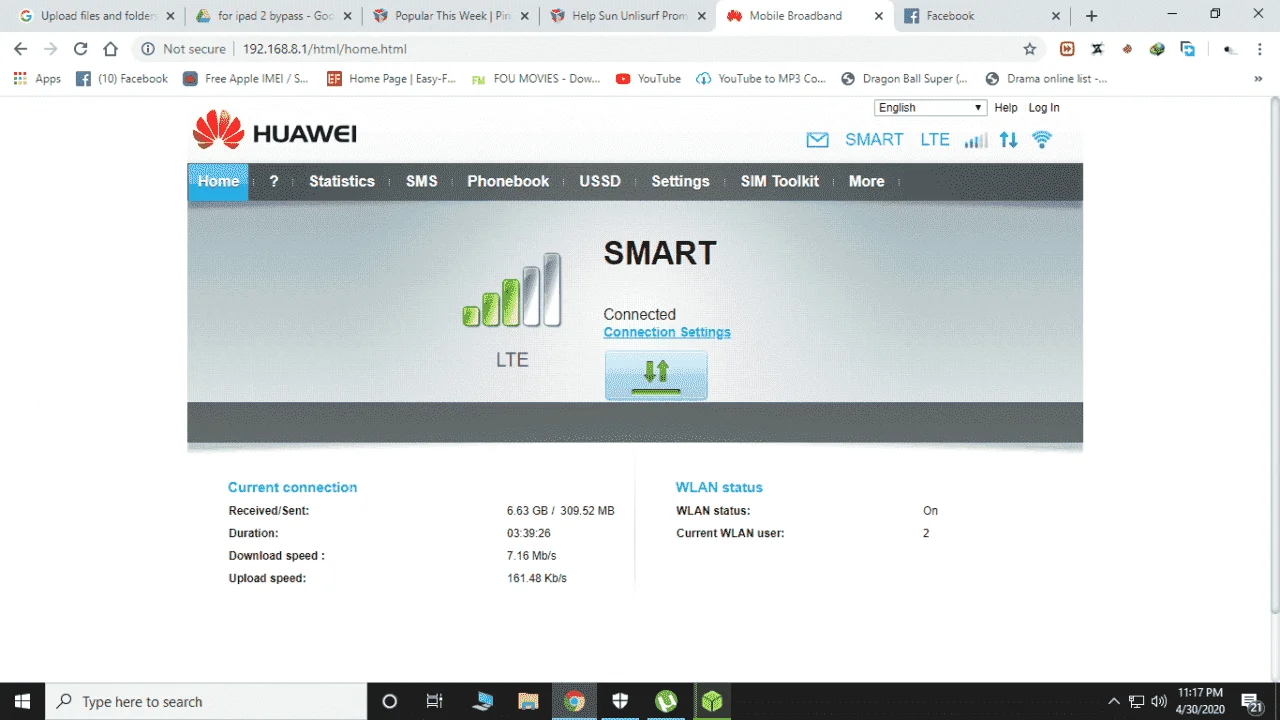Open Connection Settings link
Viewport: 1280px width, 720px height.
tap(667, 332)
